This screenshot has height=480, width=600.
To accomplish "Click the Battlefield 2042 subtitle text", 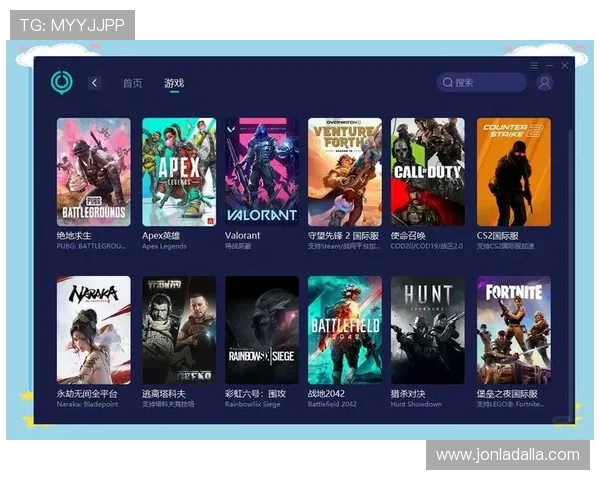I will click(332, 404).
